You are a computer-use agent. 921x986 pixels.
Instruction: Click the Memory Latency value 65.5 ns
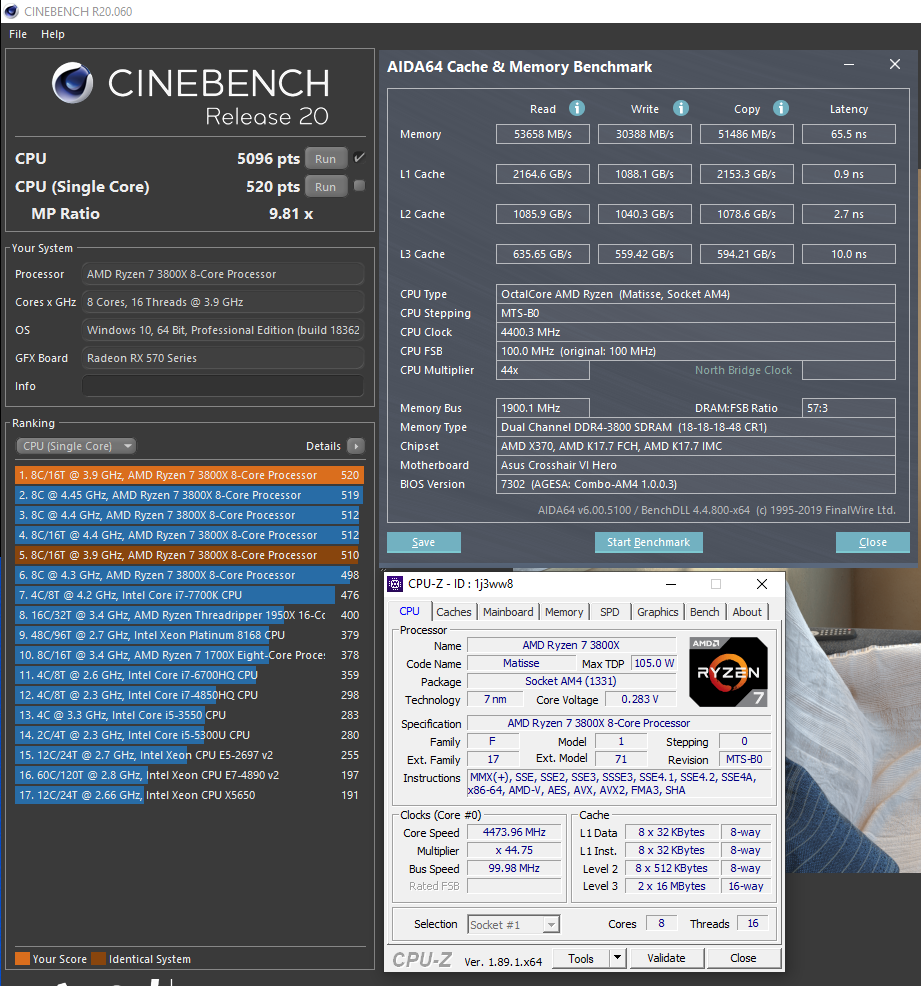click(x=849, y=134)
